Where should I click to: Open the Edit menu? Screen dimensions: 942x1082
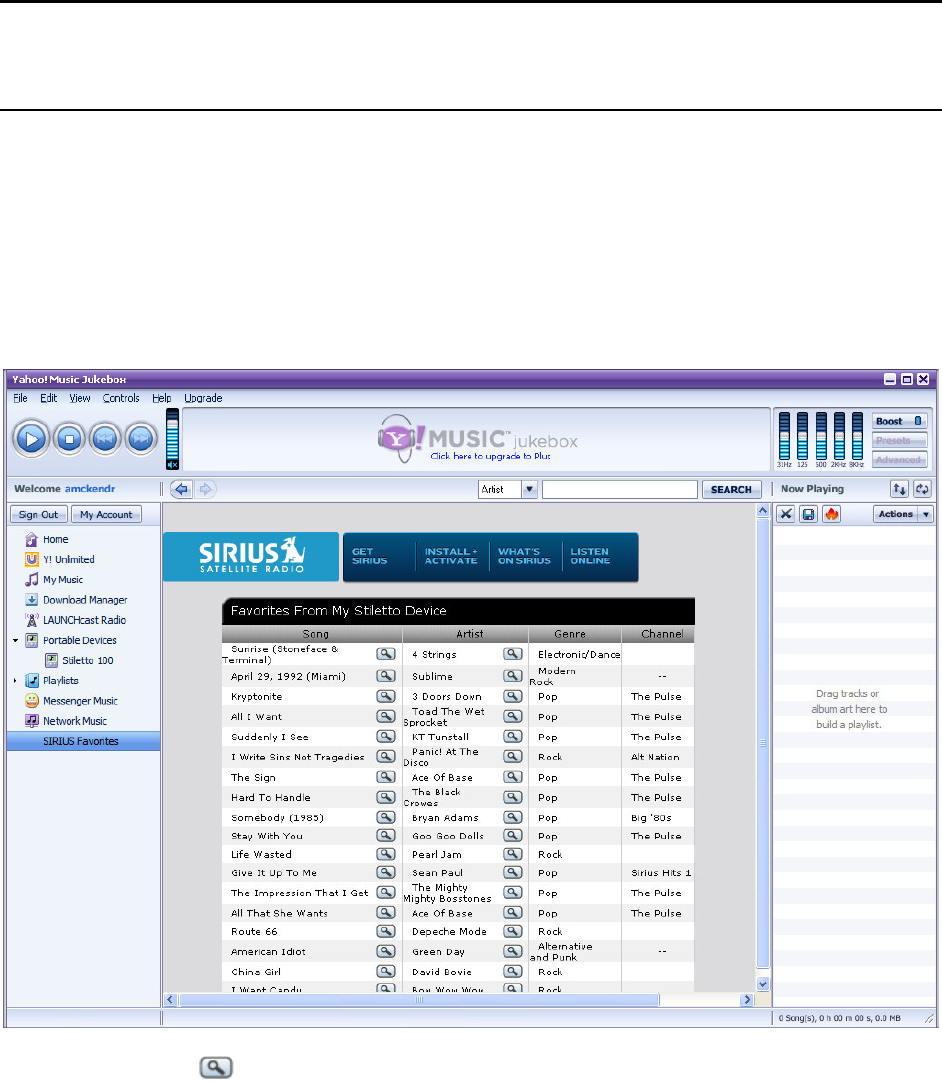pos(48,398)
